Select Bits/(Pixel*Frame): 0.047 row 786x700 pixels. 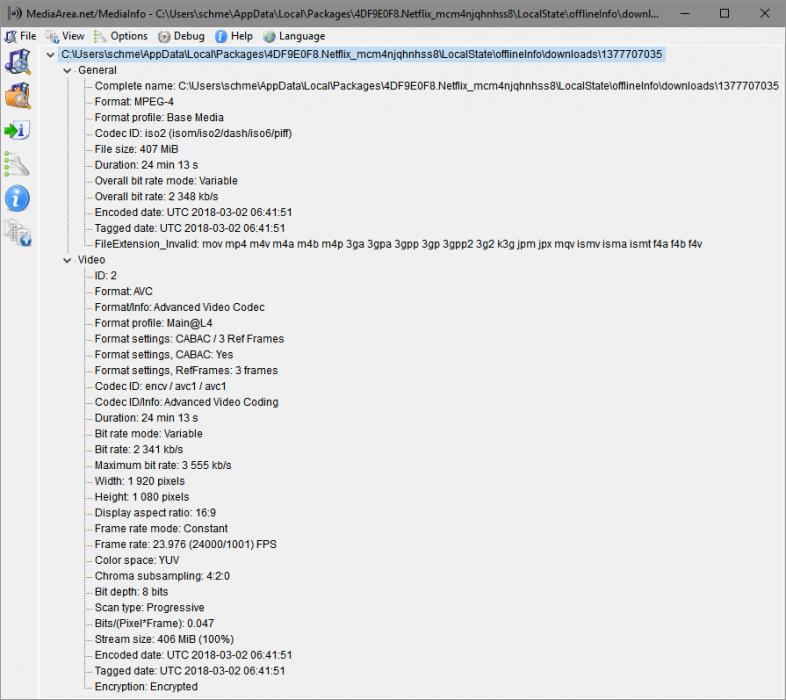tap(154, 623)
